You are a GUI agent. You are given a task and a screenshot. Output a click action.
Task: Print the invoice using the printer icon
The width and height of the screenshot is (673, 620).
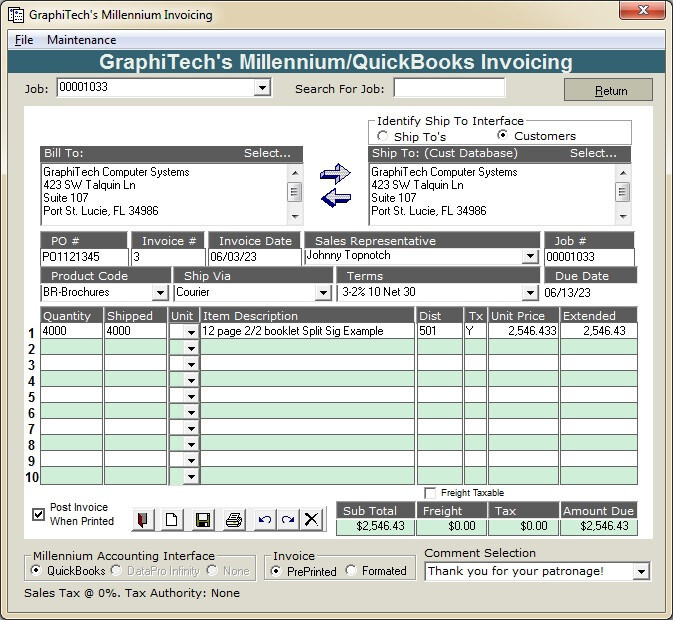point(234,520)
